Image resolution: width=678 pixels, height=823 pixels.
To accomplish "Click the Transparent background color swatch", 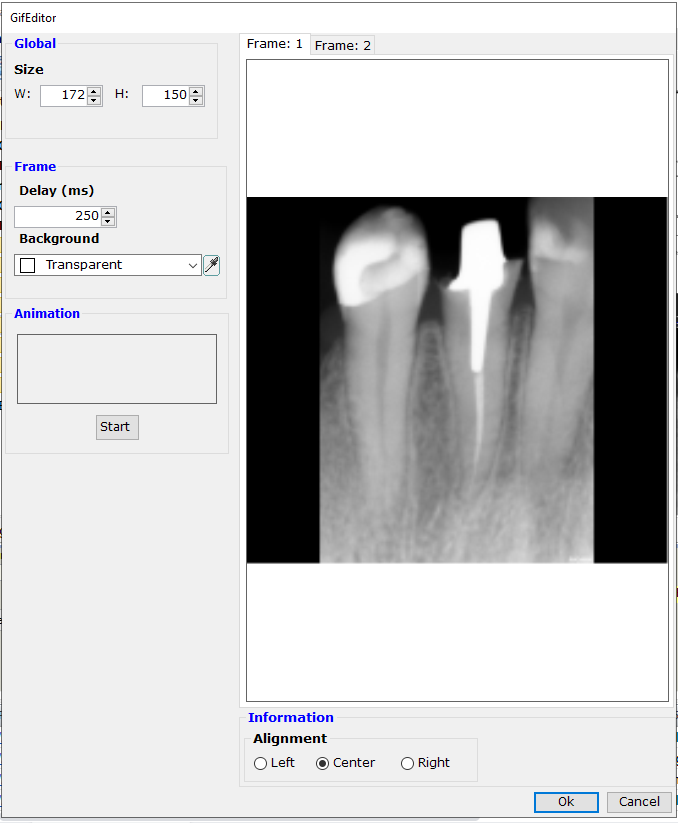I will pyautogui.click(x=28, y=265).
